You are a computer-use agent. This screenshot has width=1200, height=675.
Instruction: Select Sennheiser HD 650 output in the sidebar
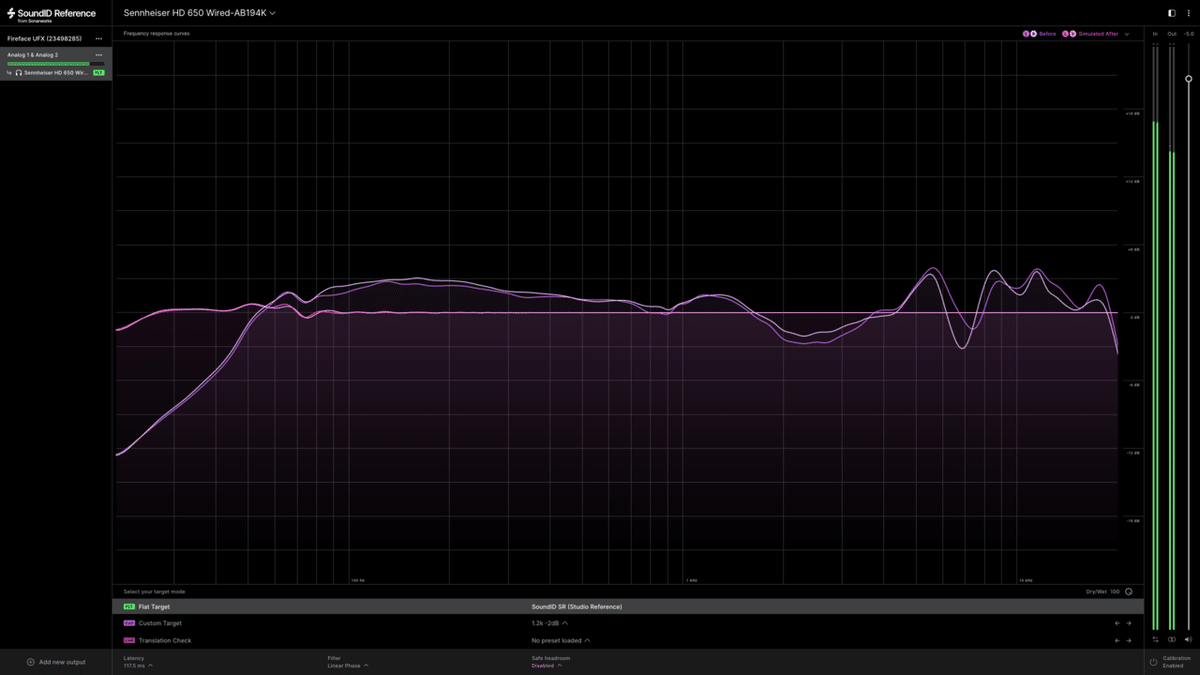pos(56,73)
